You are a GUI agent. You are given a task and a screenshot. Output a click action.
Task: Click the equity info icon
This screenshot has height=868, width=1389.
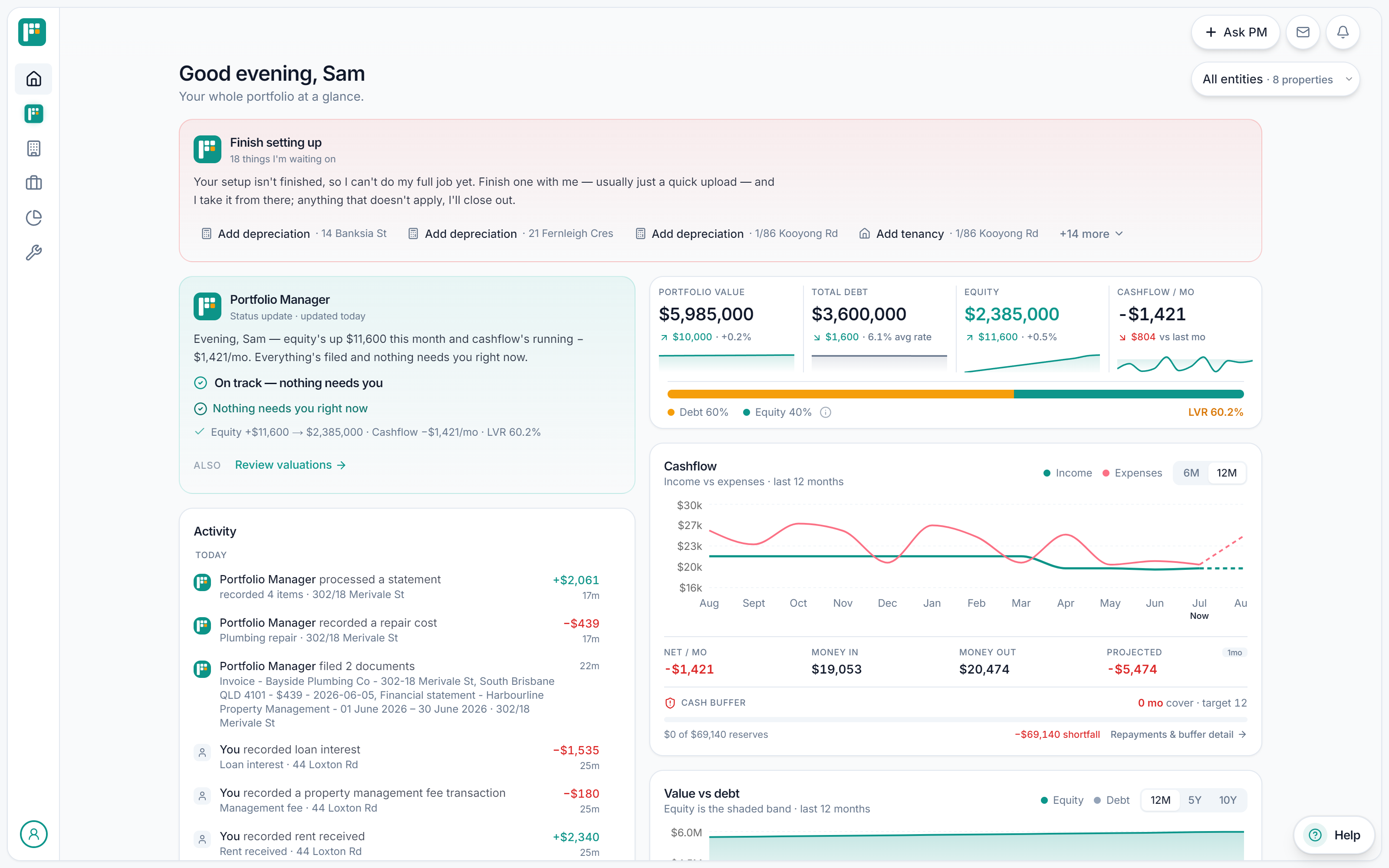825,412
